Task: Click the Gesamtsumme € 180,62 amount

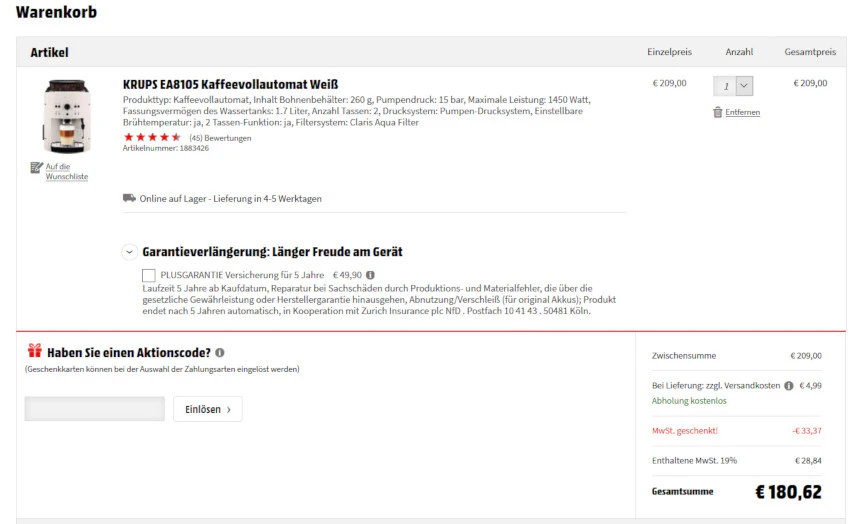Action: (788, 492)
